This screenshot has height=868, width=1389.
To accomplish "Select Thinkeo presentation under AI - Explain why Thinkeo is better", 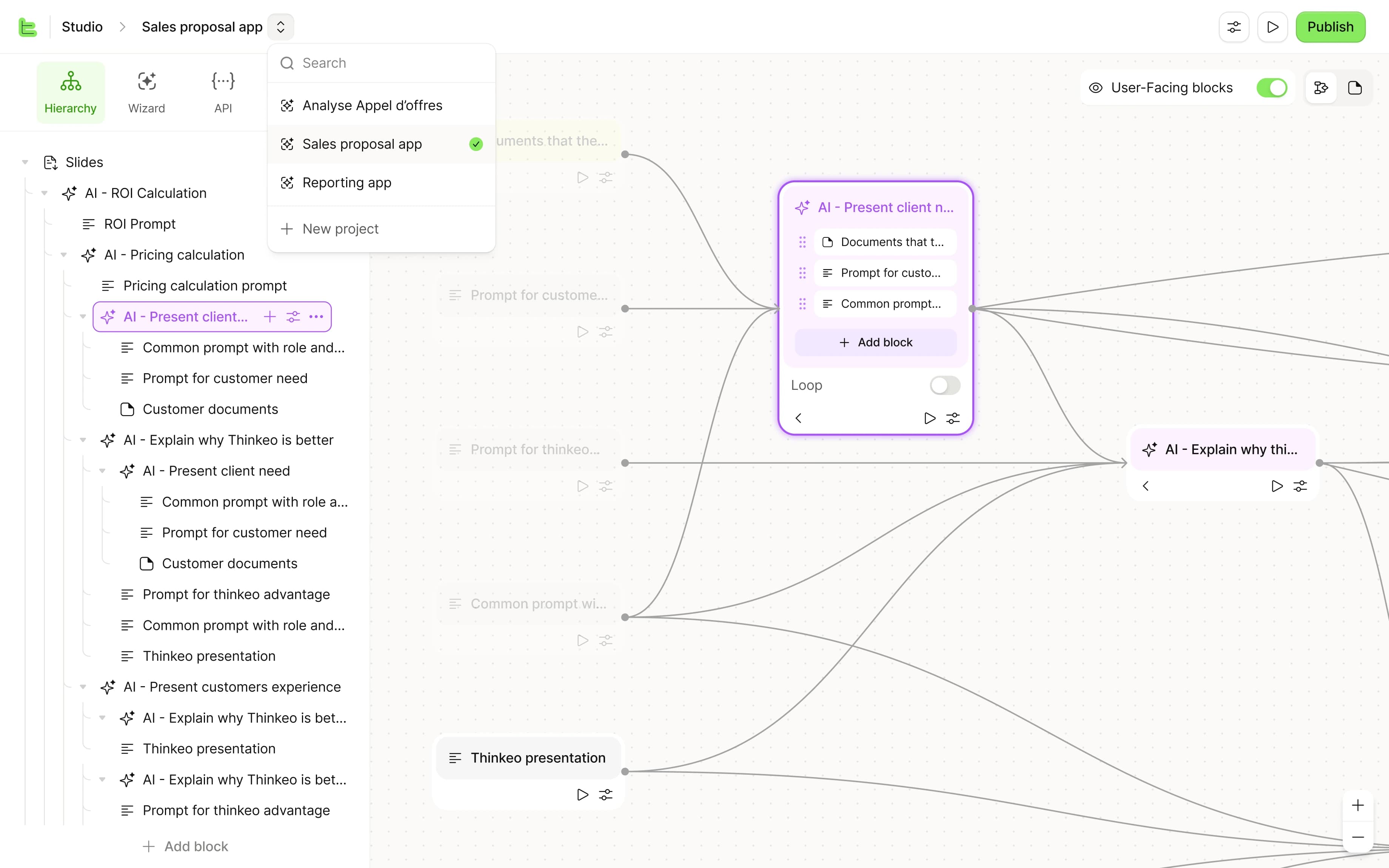I will (x=209, y=657).
